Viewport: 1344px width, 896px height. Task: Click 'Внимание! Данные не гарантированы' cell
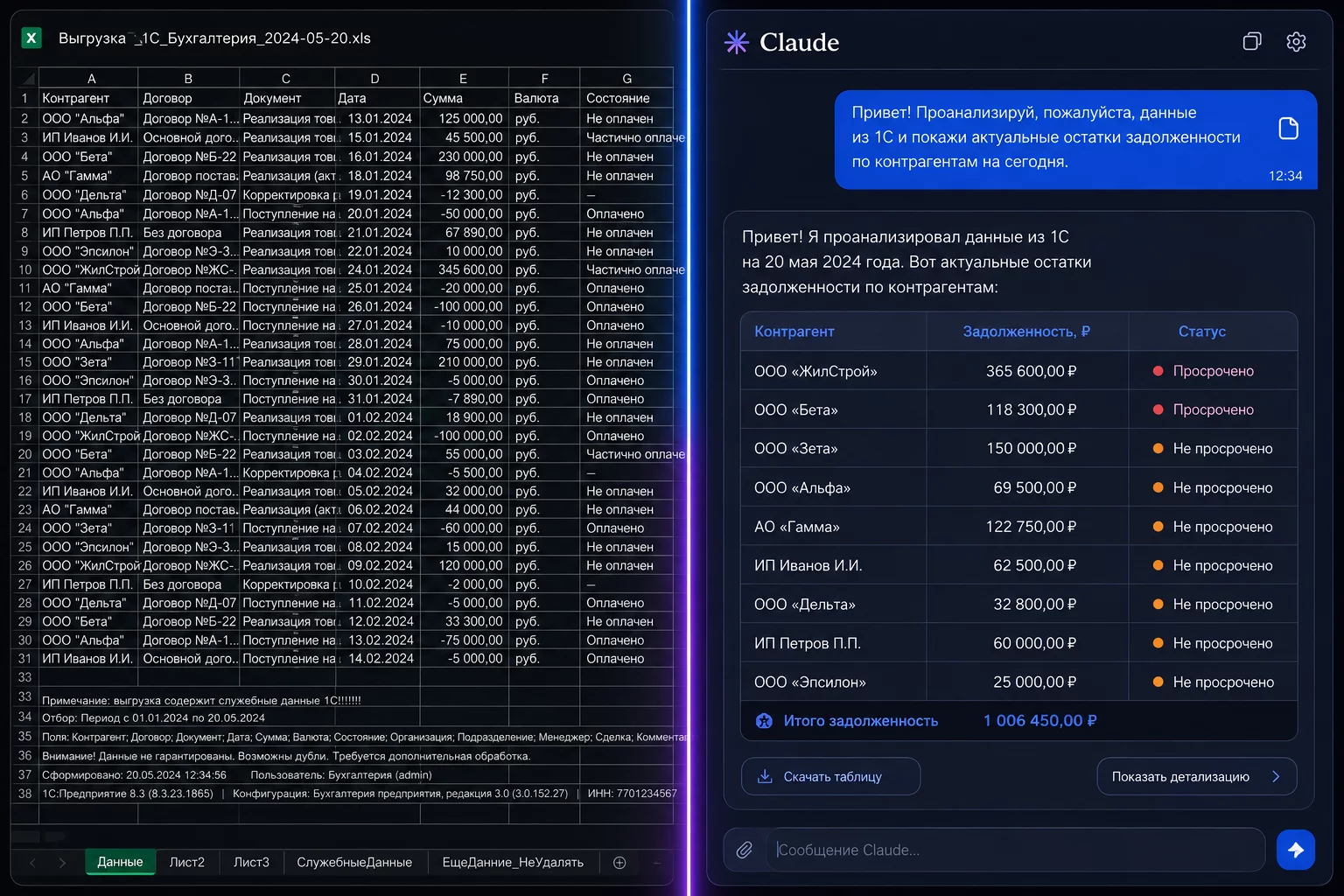[x=286, y=756]
